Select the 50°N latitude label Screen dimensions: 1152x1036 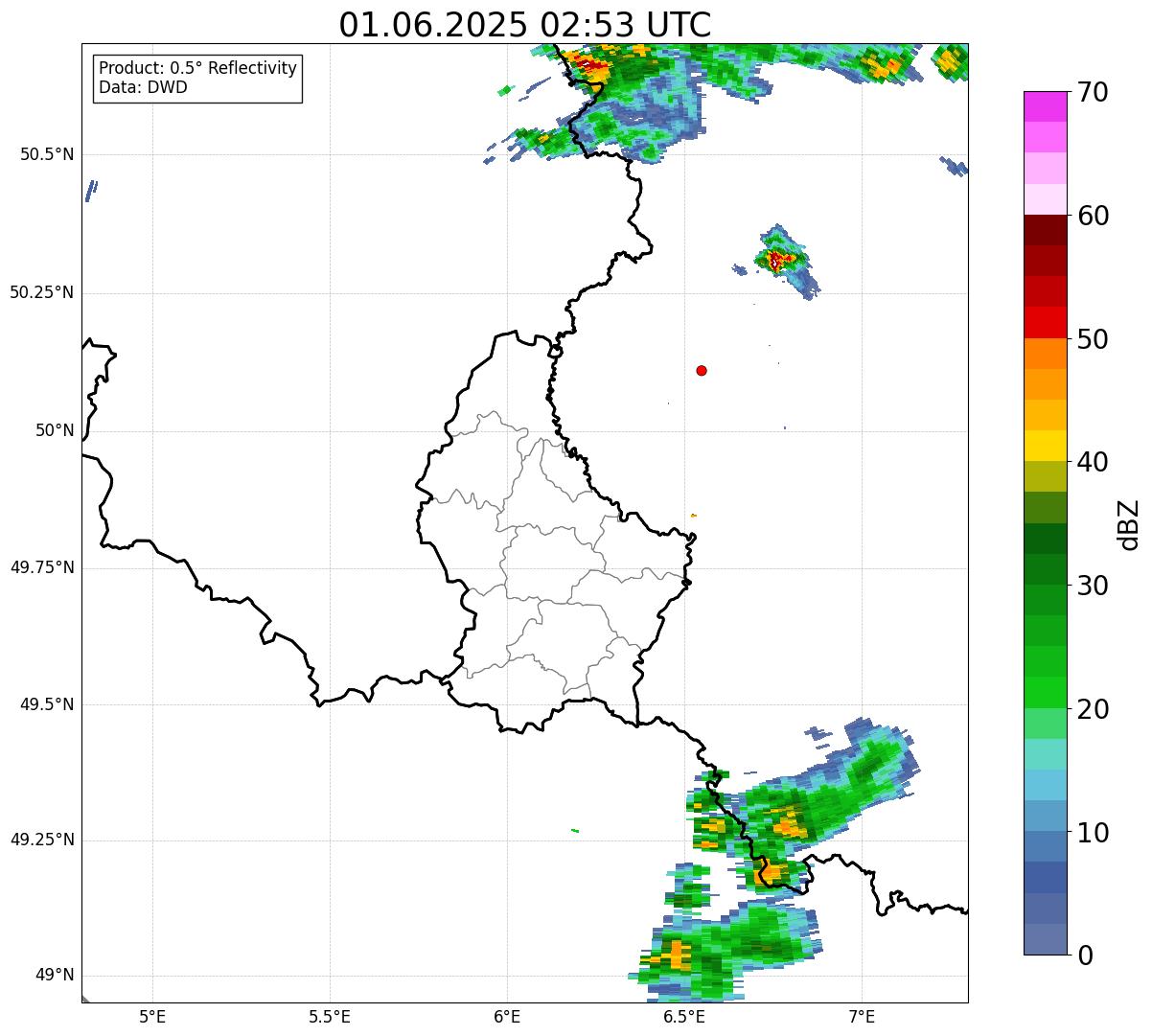[55, 430]
